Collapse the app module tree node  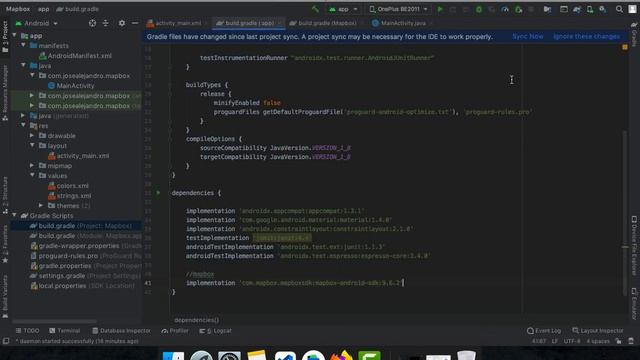(x=15, y=36)
